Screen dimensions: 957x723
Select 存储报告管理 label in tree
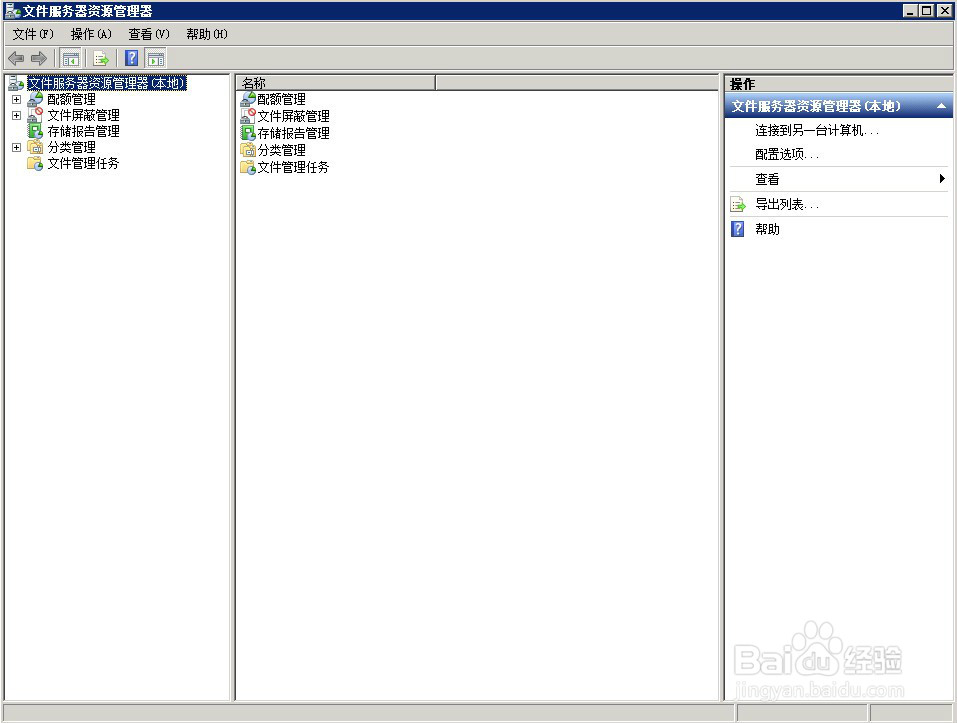click(84, 131)
